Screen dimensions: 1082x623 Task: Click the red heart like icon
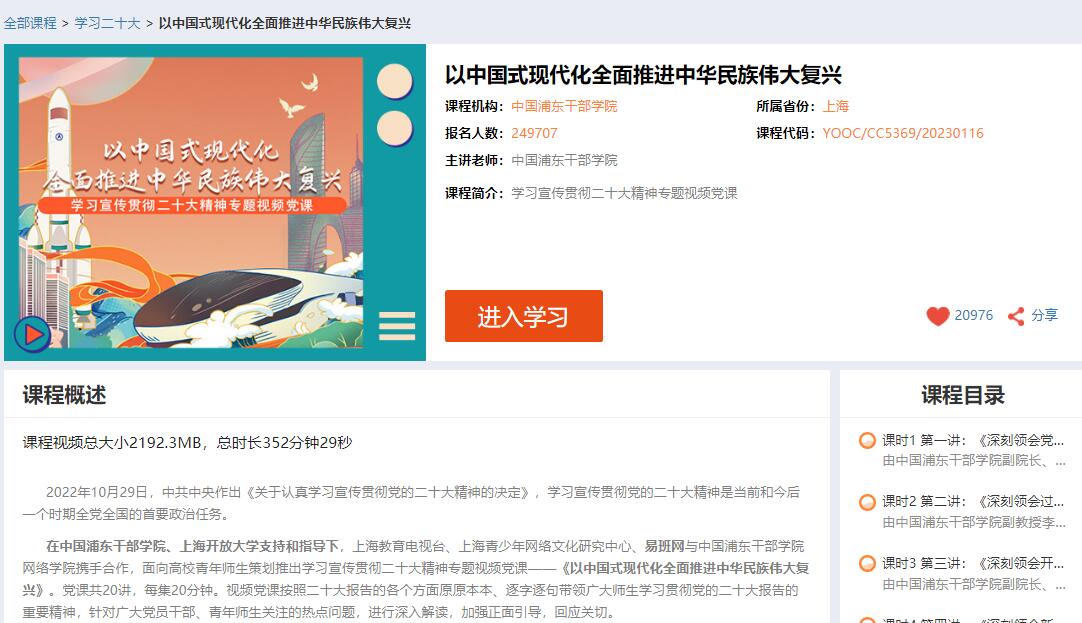point(938,316)
